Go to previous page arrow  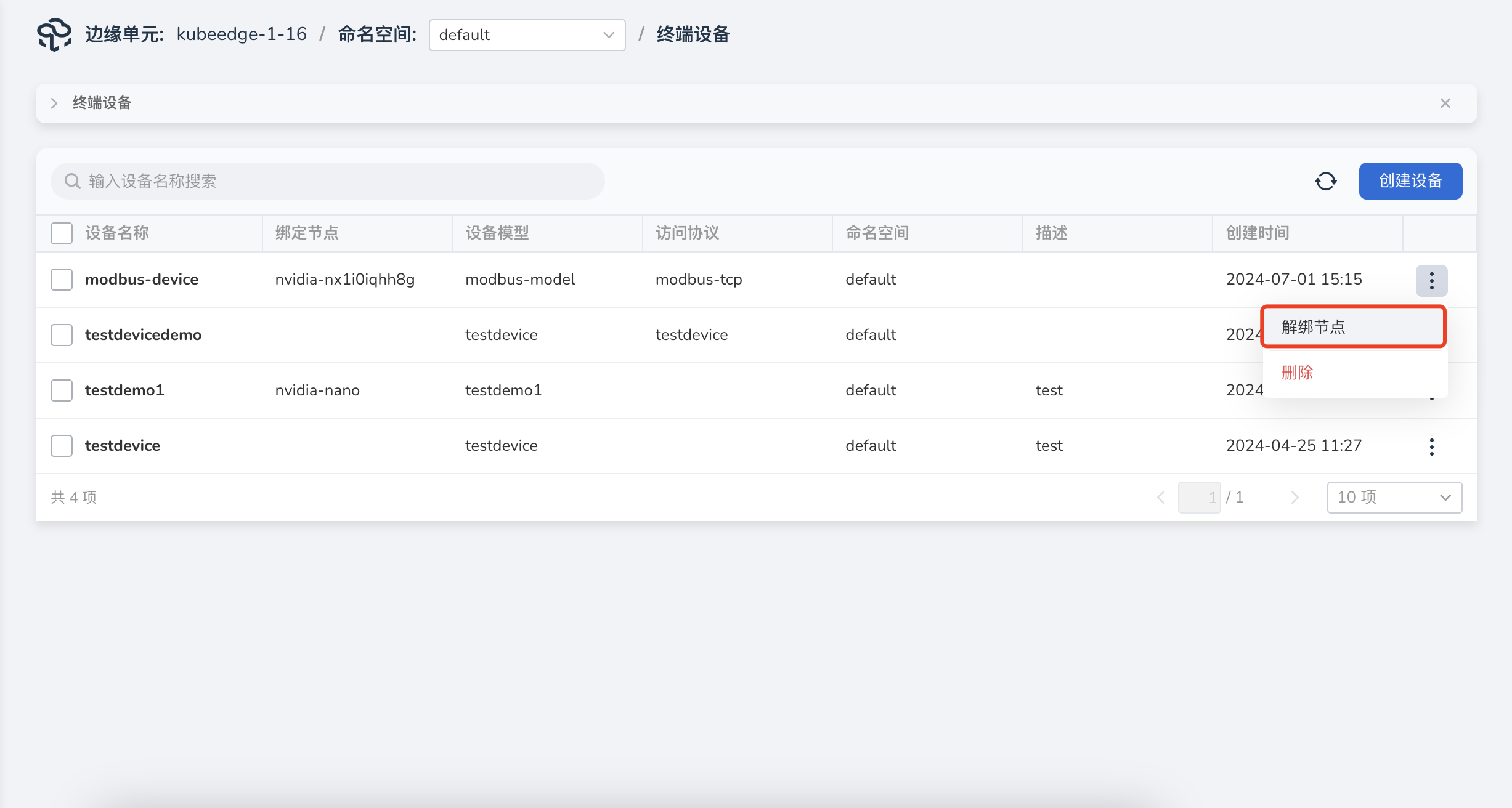click(1161, 498)
